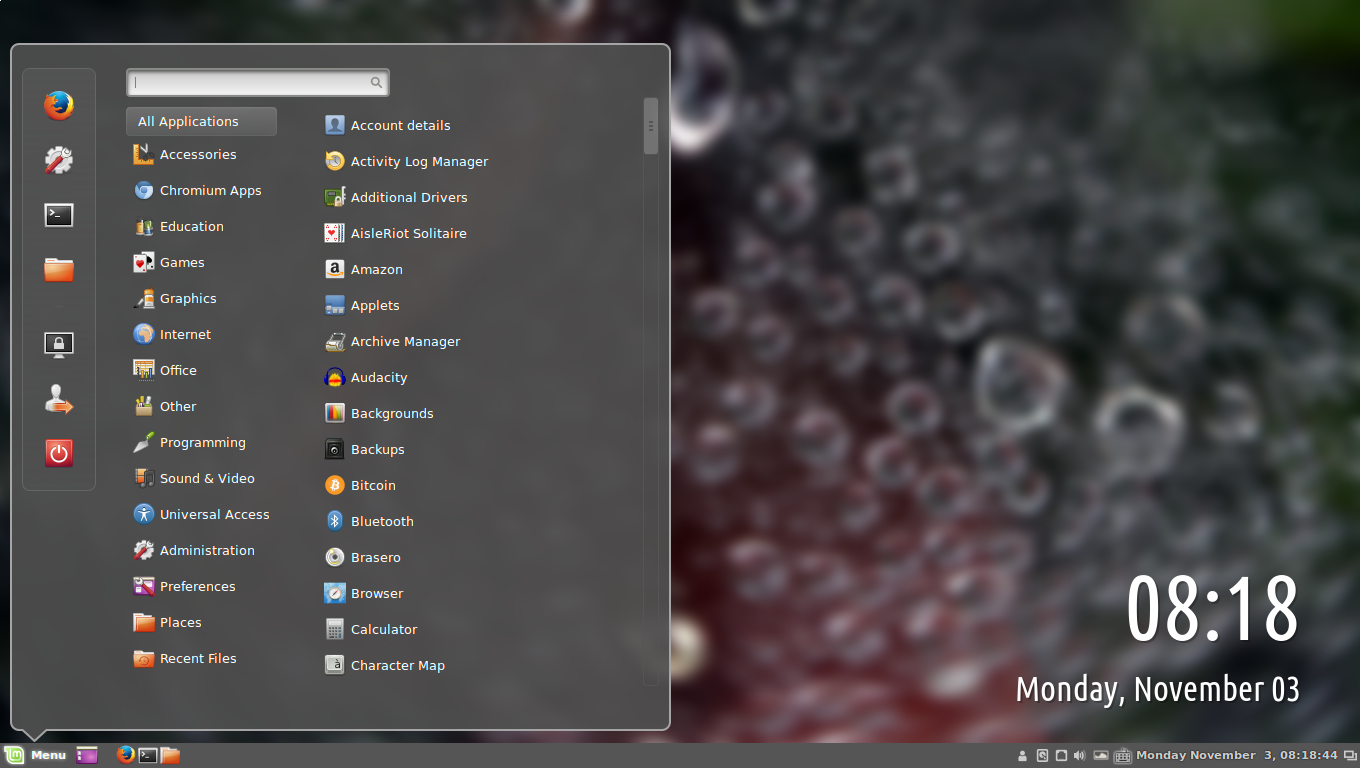
Task: Click the keyboard icon in system tray
Action: pyautogui.click(x=1122, y=756)
